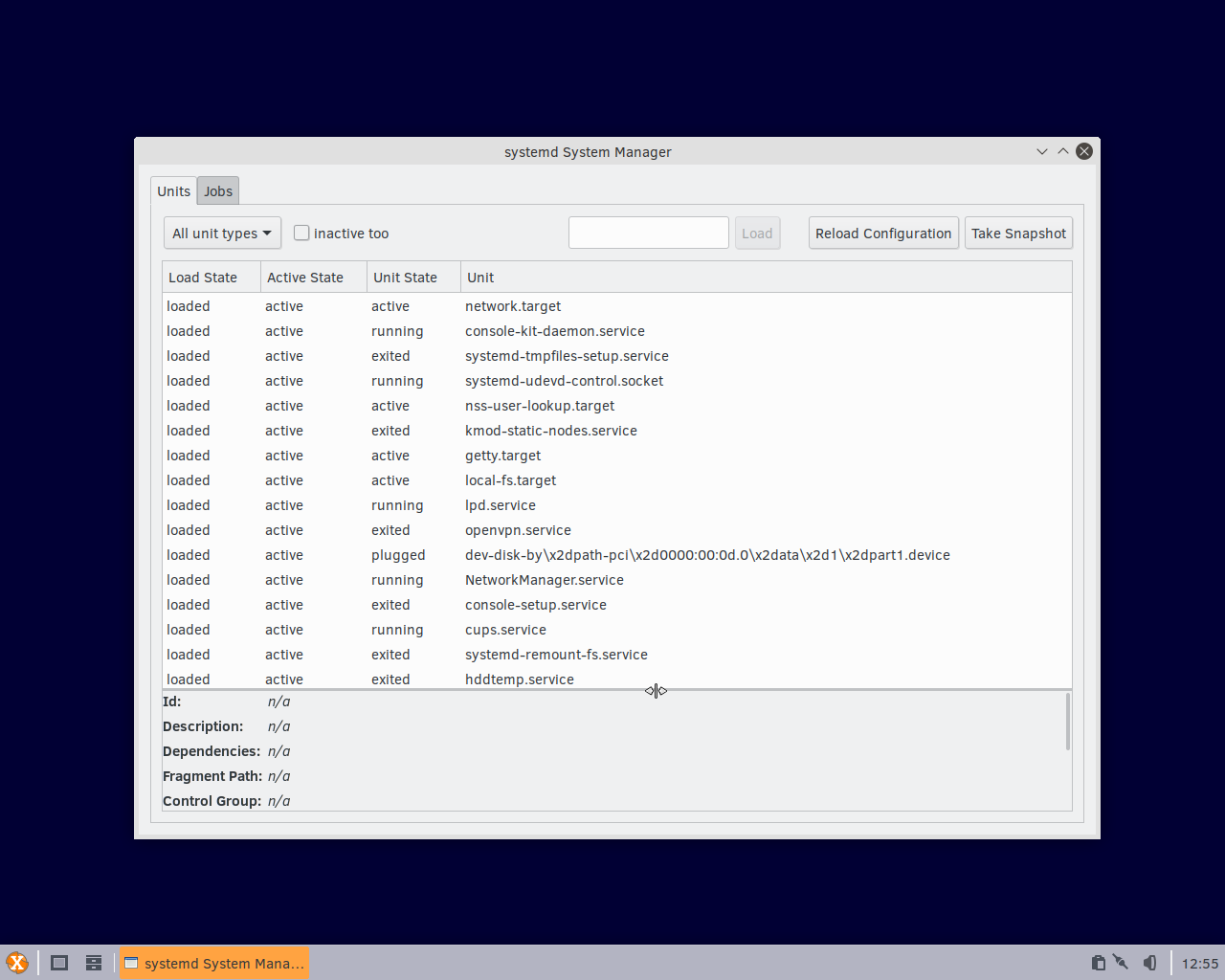Viewport: 1225px width, 980px height.
Task: Open the start menu icon in taskbar
Action: point(17,963)
